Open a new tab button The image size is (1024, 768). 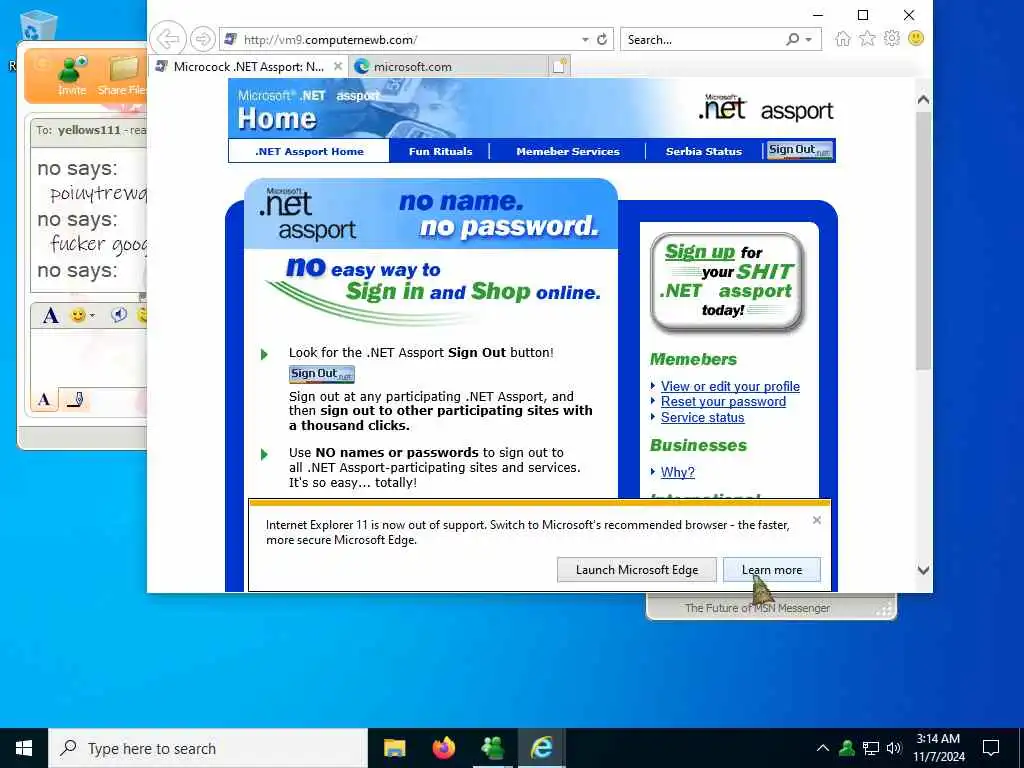coord(560,66)
